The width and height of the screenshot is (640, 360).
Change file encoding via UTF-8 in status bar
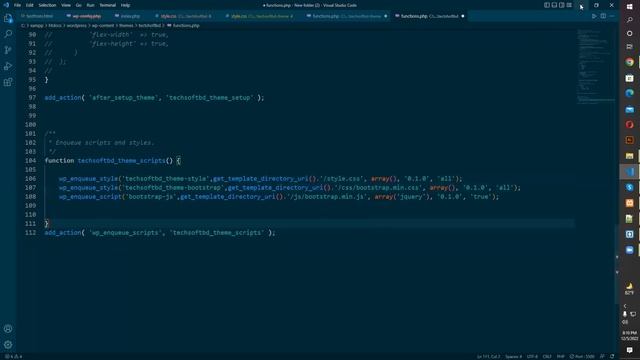point(532,357)
